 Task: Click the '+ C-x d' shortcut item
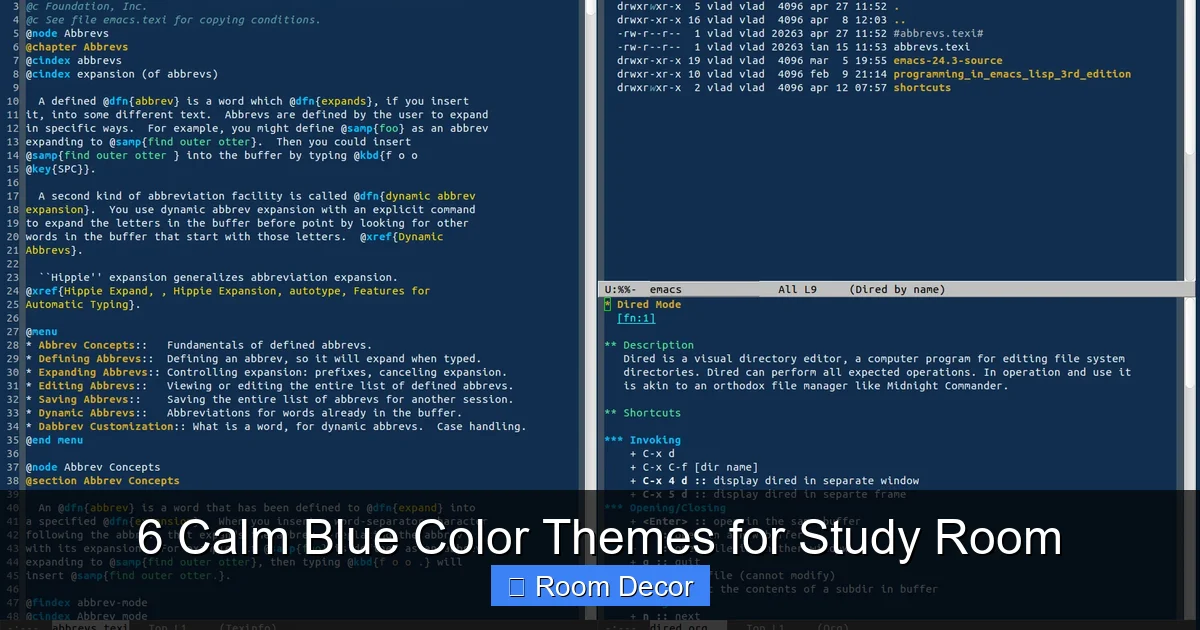pos(653,454)
